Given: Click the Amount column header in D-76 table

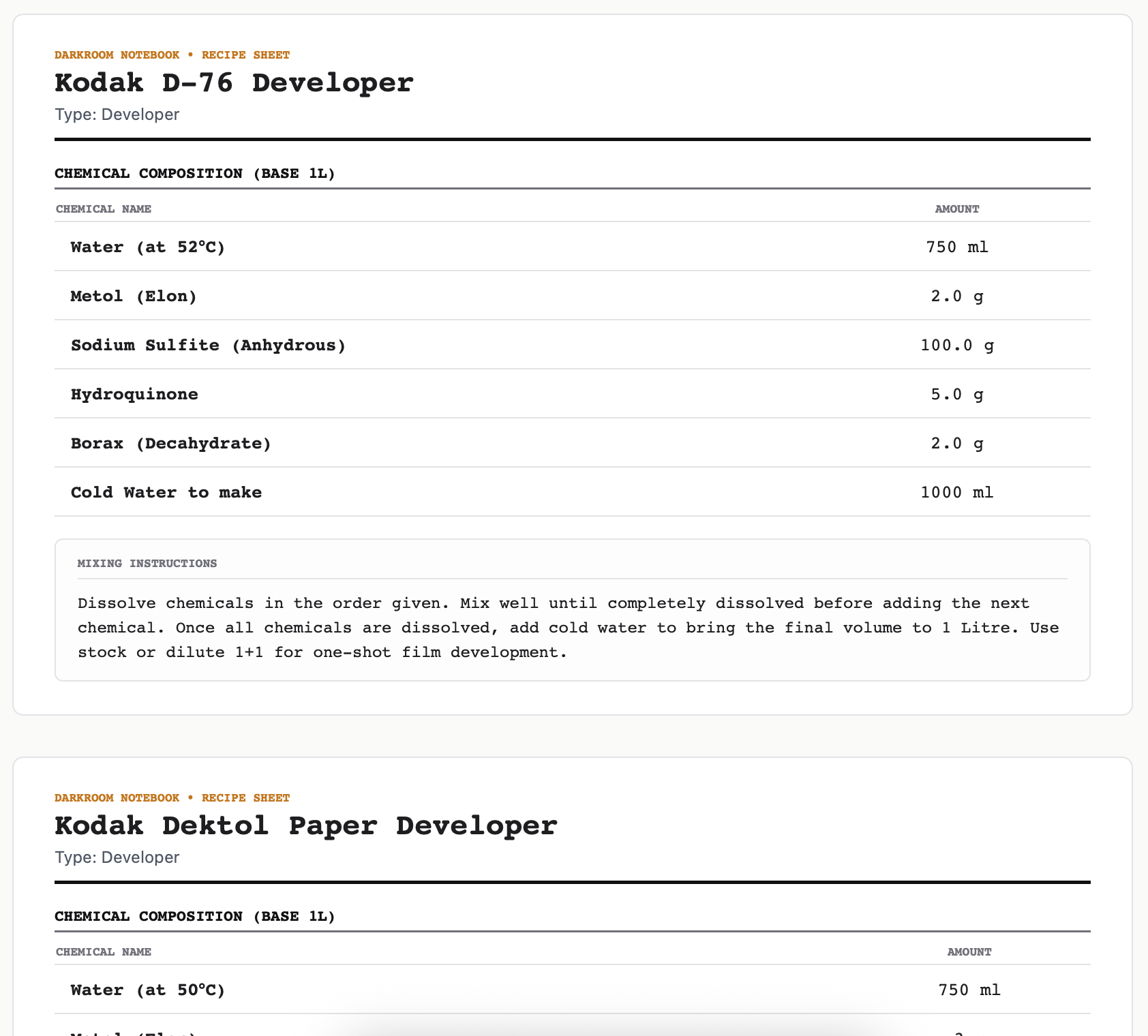Looking at the screenshot, I should [957, 209].
